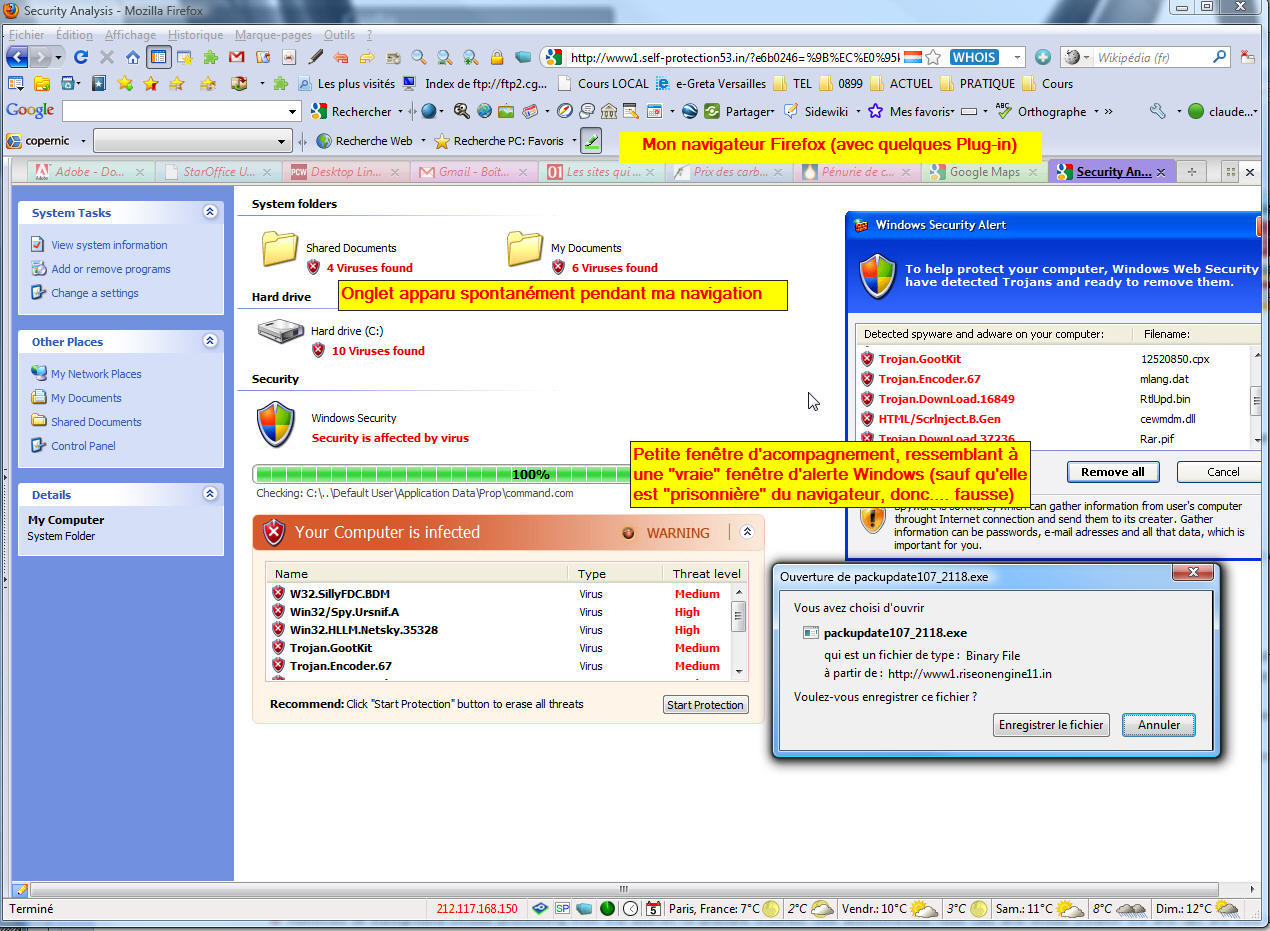This screenshot has height=931, width=1270.
Task: Click the padlock icon in navigation toolbar
Action: point(497,57)
